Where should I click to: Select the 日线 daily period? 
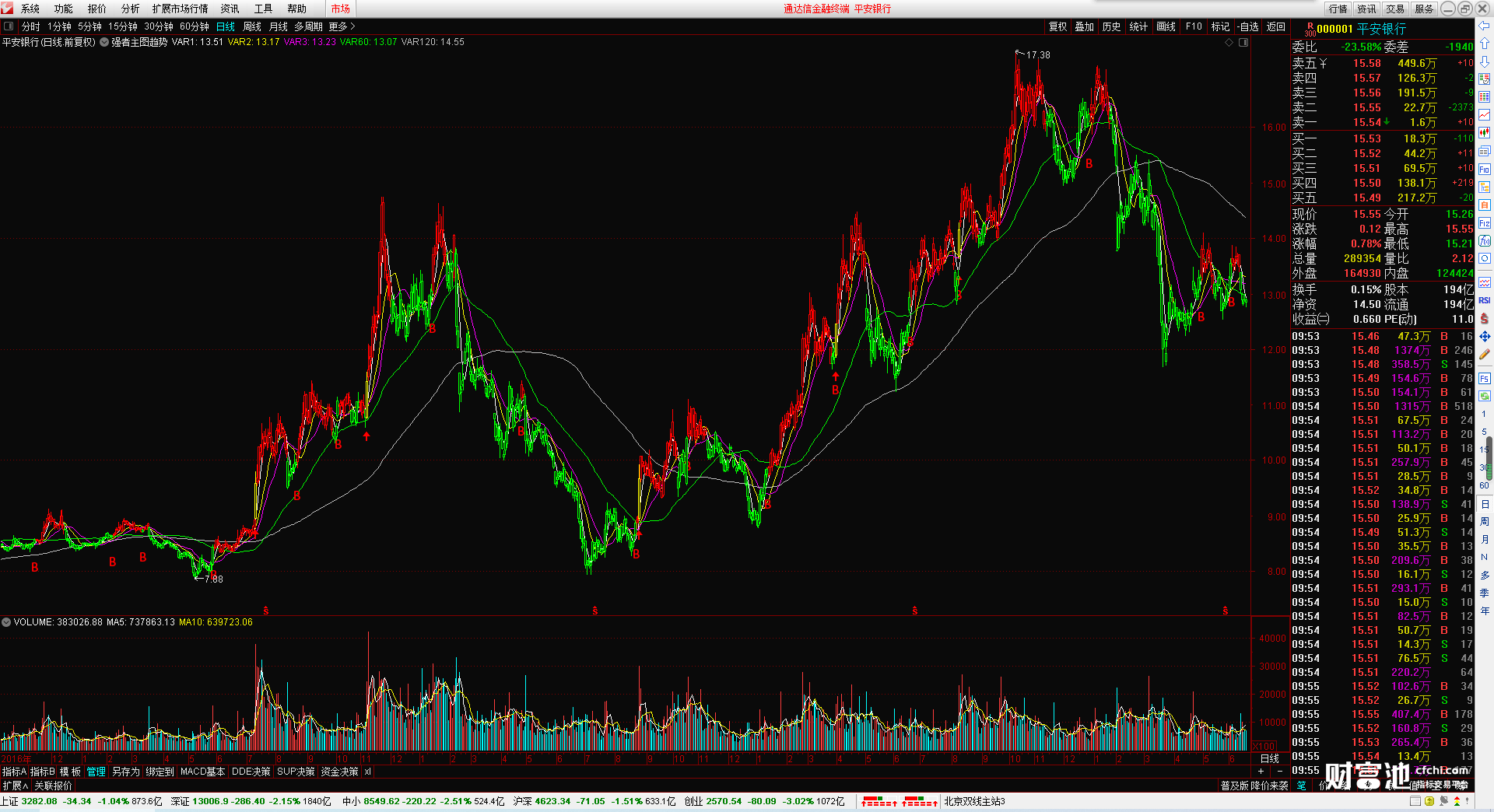(226, 26)
